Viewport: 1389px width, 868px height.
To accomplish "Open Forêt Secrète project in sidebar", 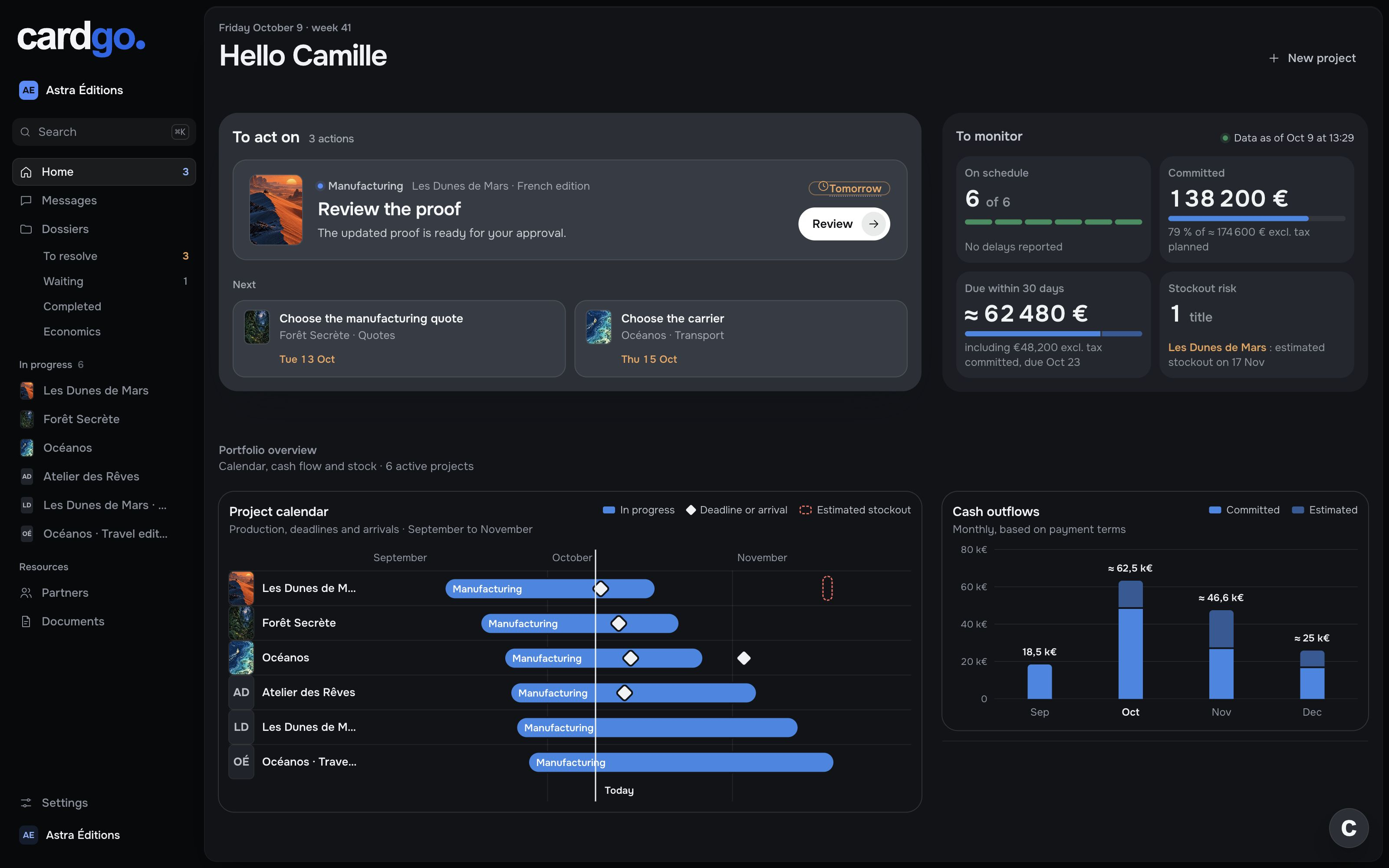I will 104,419.
